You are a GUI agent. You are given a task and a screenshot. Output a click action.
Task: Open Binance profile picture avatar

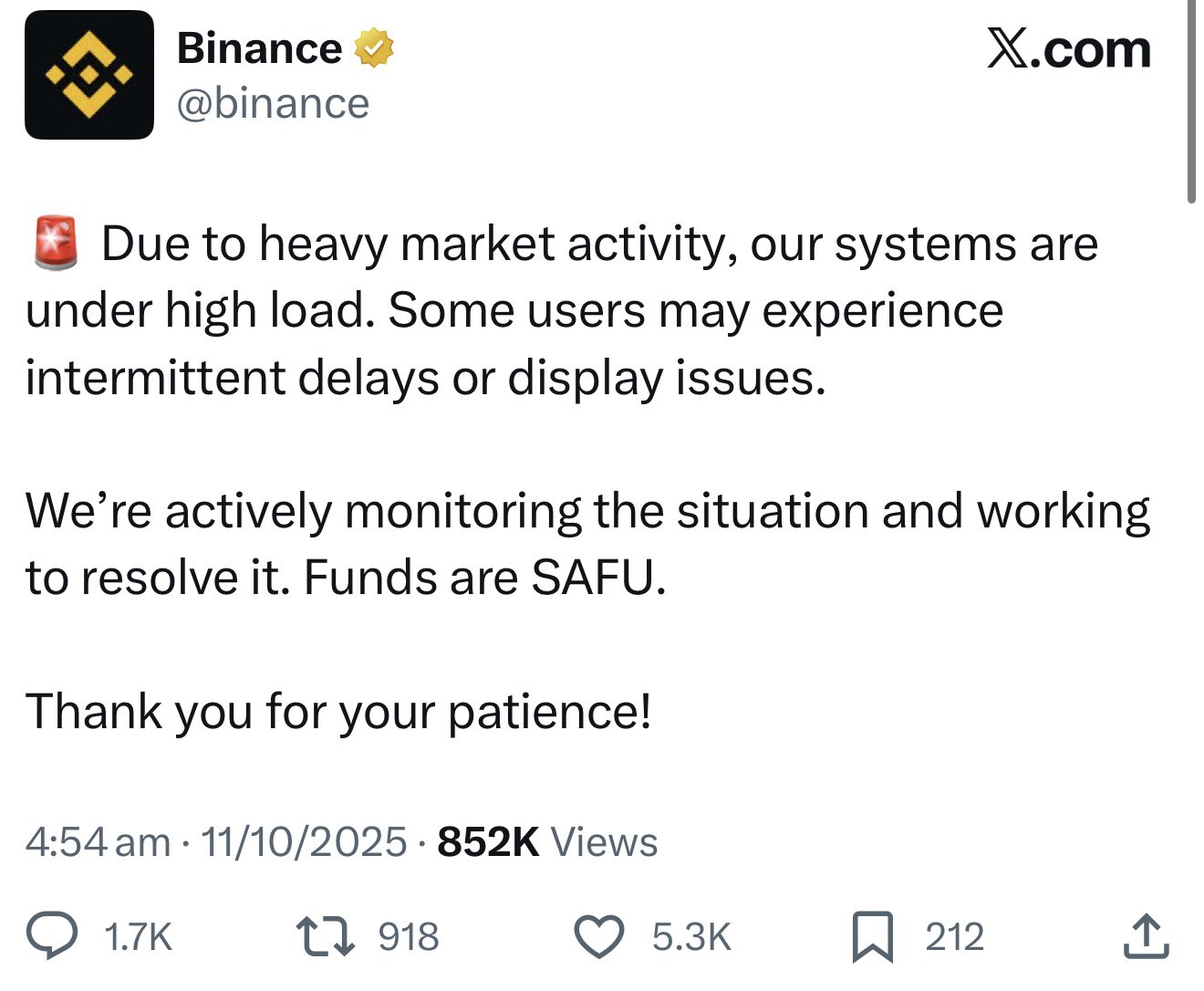88,75
